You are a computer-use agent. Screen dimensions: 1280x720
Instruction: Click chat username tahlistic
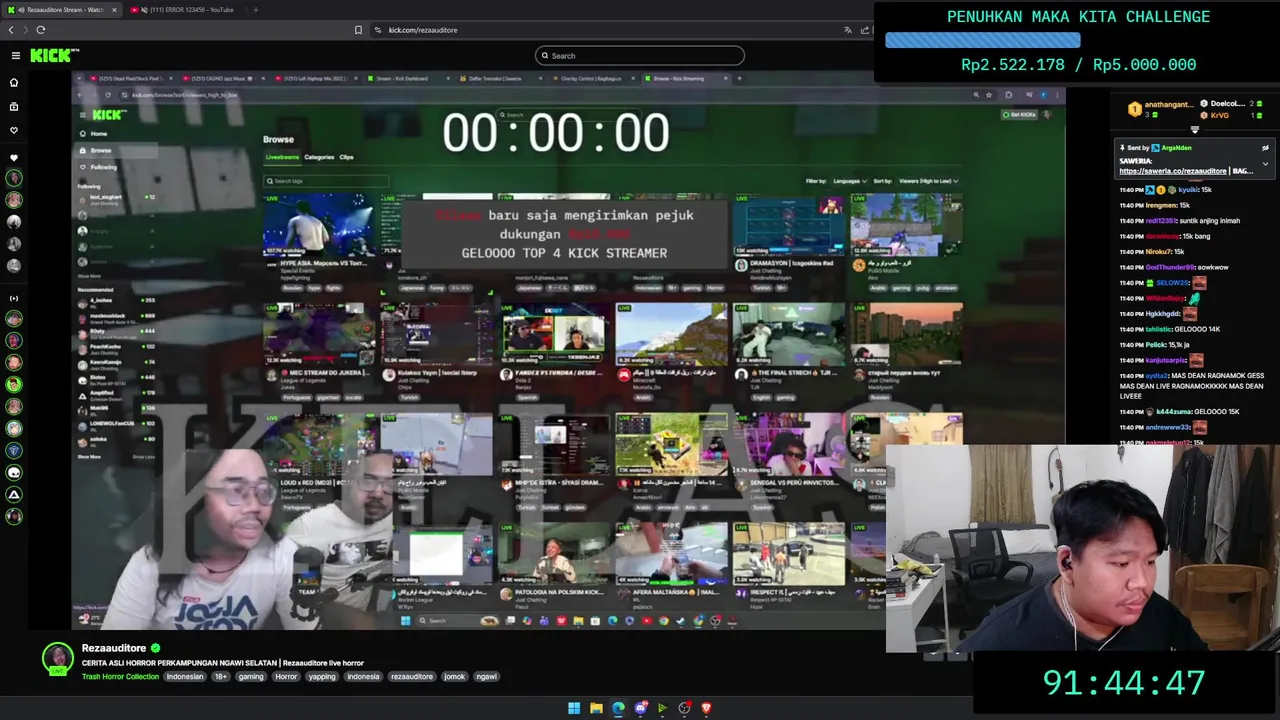[x=1158, y=329]
